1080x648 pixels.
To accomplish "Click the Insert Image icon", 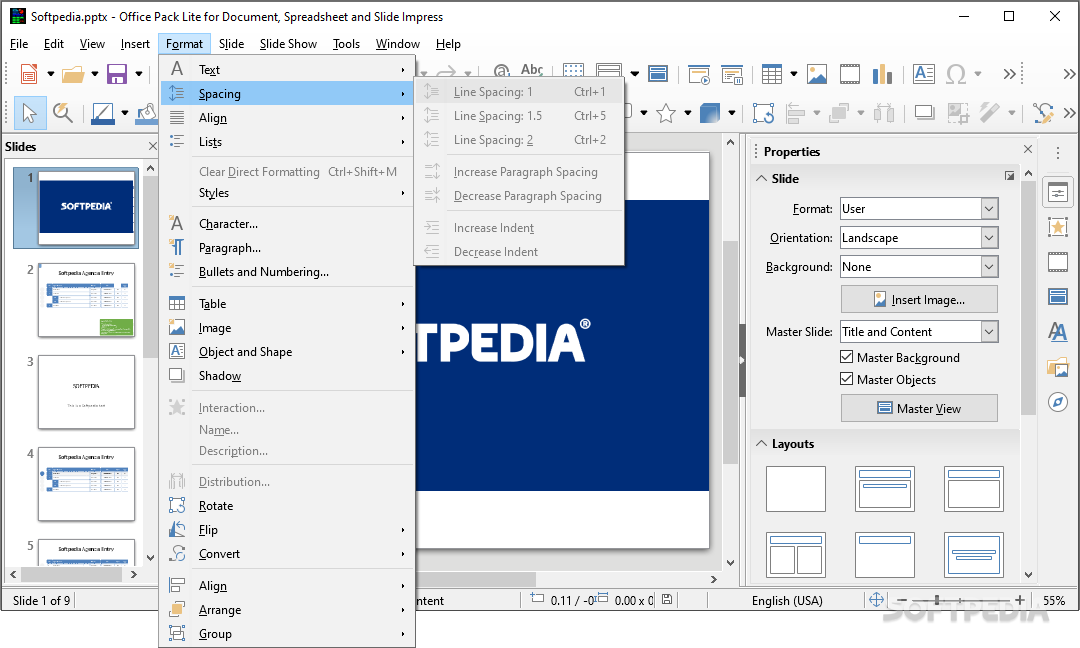I will point(817,74).
